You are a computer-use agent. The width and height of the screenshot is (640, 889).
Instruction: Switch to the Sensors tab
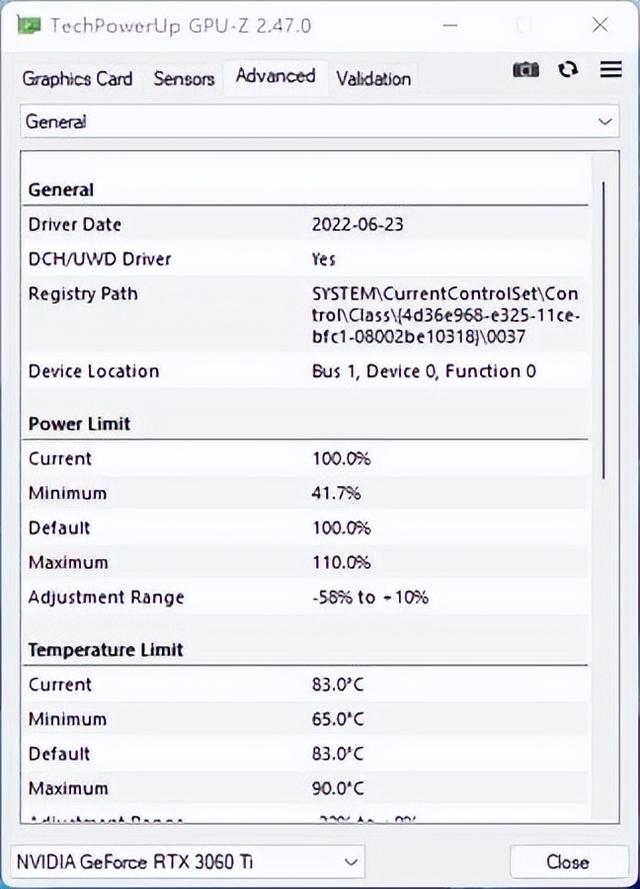point(184,79)
